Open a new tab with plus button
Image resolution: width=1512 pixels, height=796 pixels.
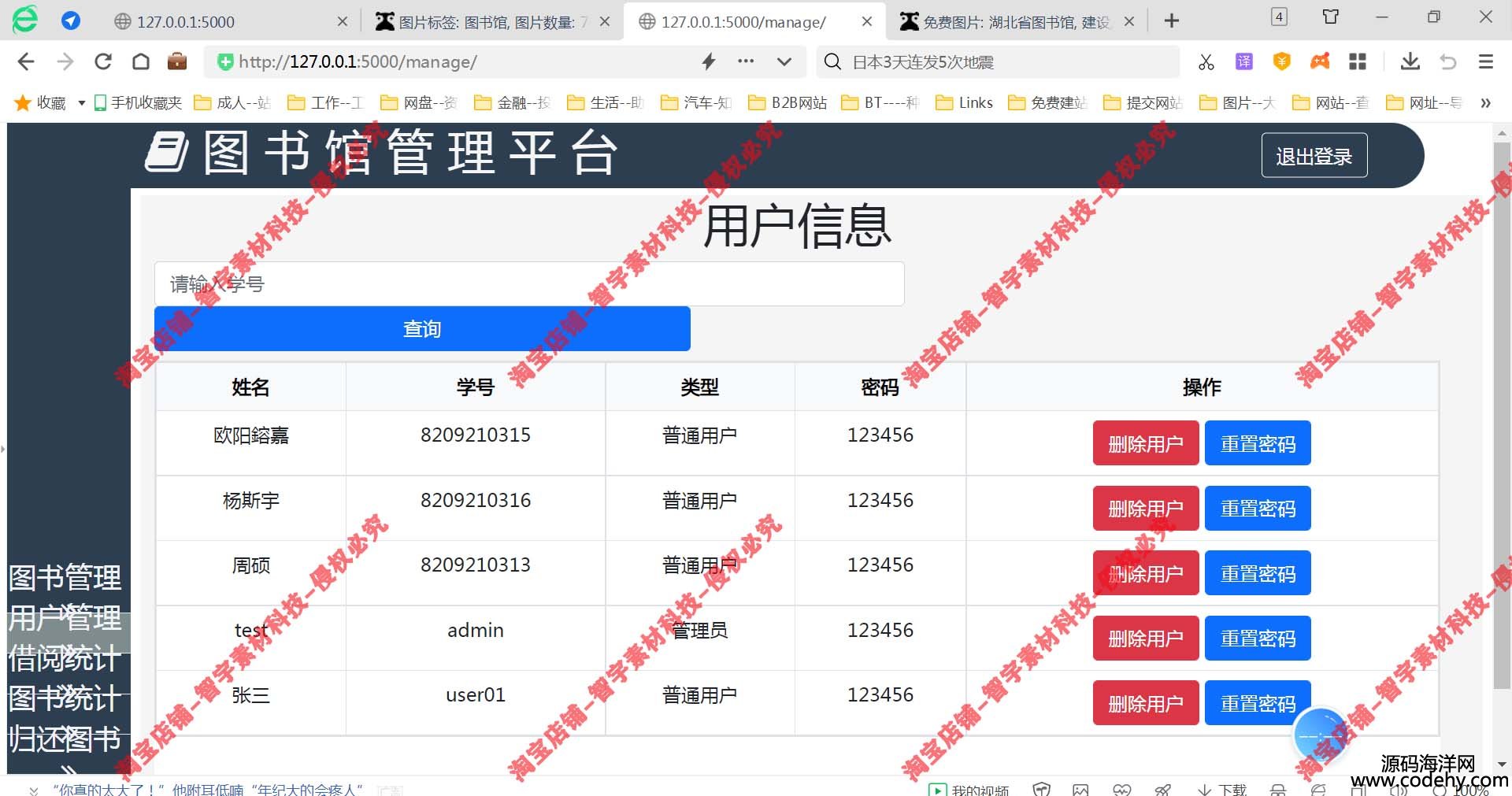pyautogui.click(x=1172, y=21)
